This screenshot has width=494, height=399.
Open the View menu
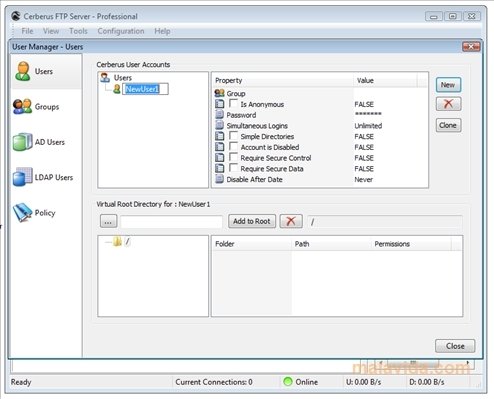(51, 31)
